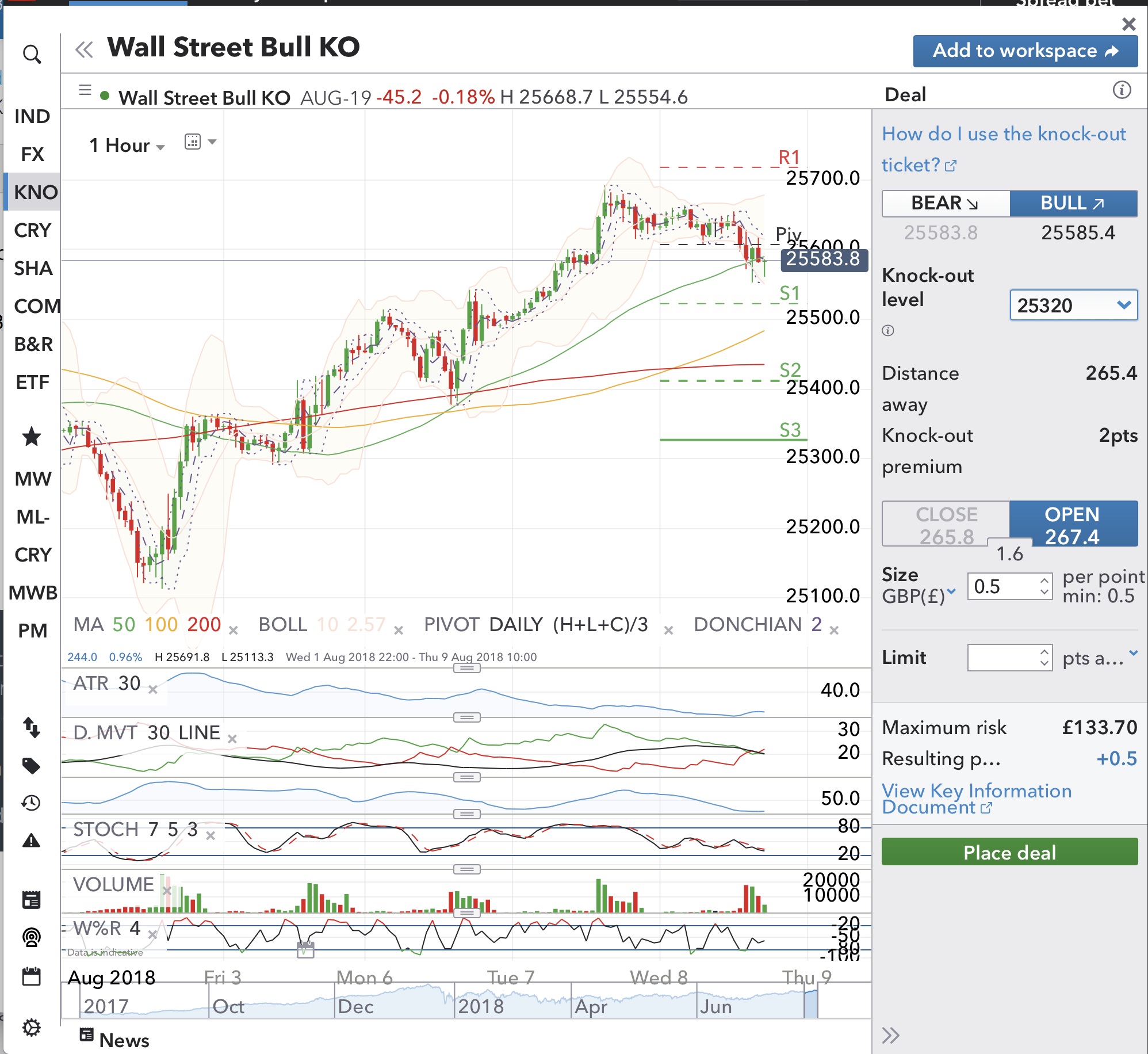The image size is (1148, 1054).
Task: Select the IND sidebar category
Action: pos(32,116)
